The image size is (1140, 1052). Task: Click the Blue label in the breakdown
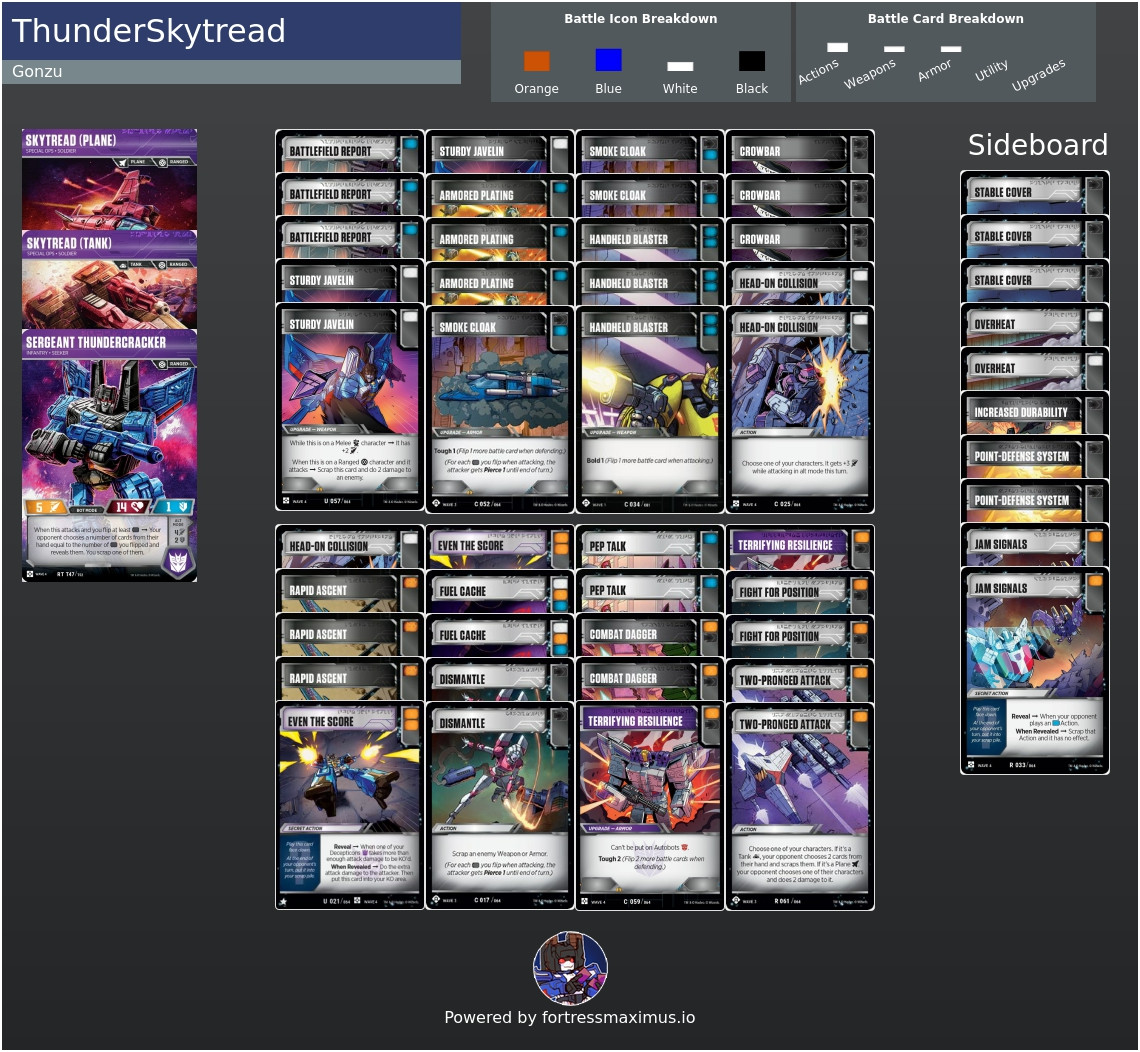coord(608,89)
